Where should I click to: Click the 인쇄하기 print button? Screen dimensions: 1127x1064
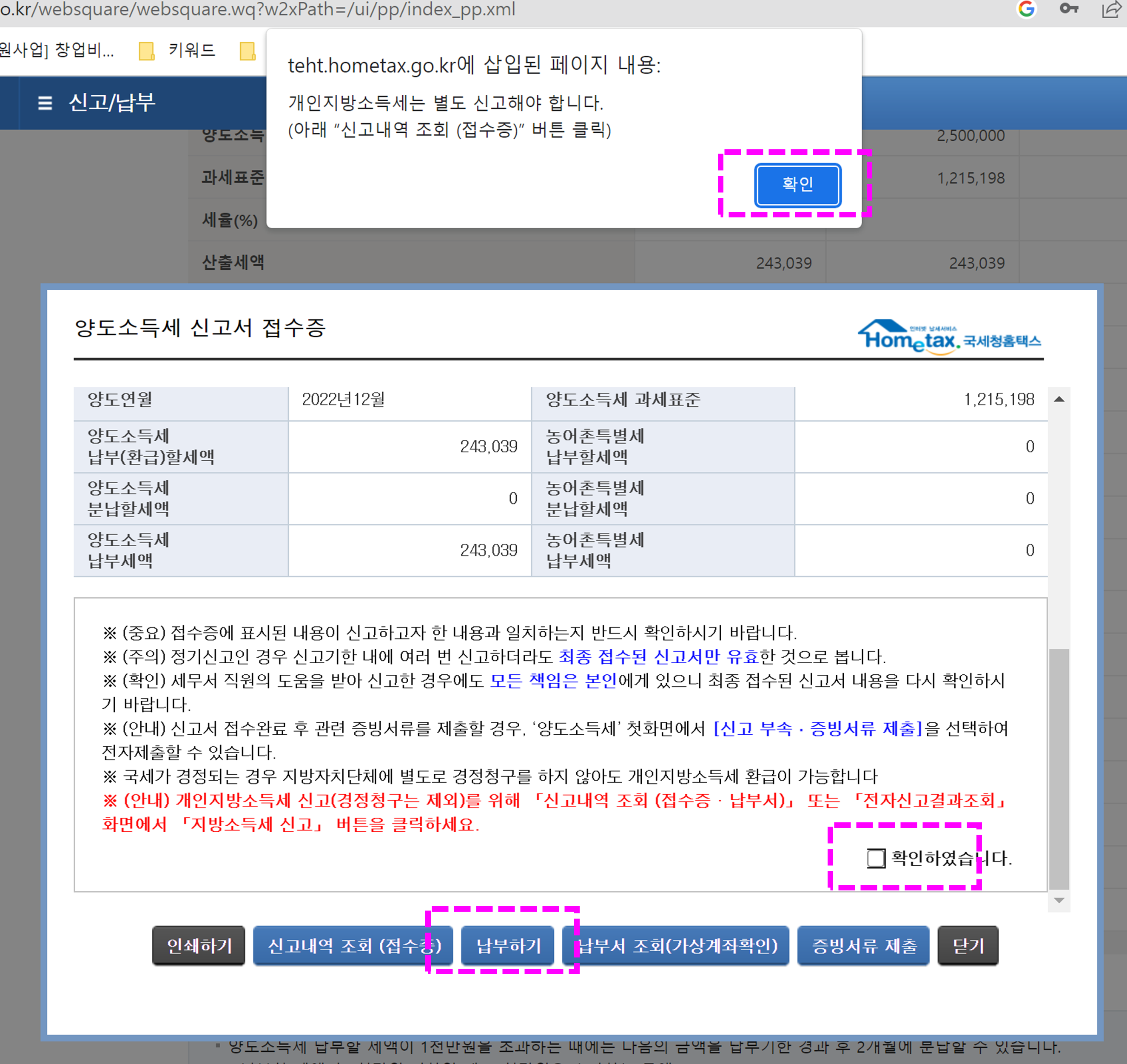[x=199, y=945]
